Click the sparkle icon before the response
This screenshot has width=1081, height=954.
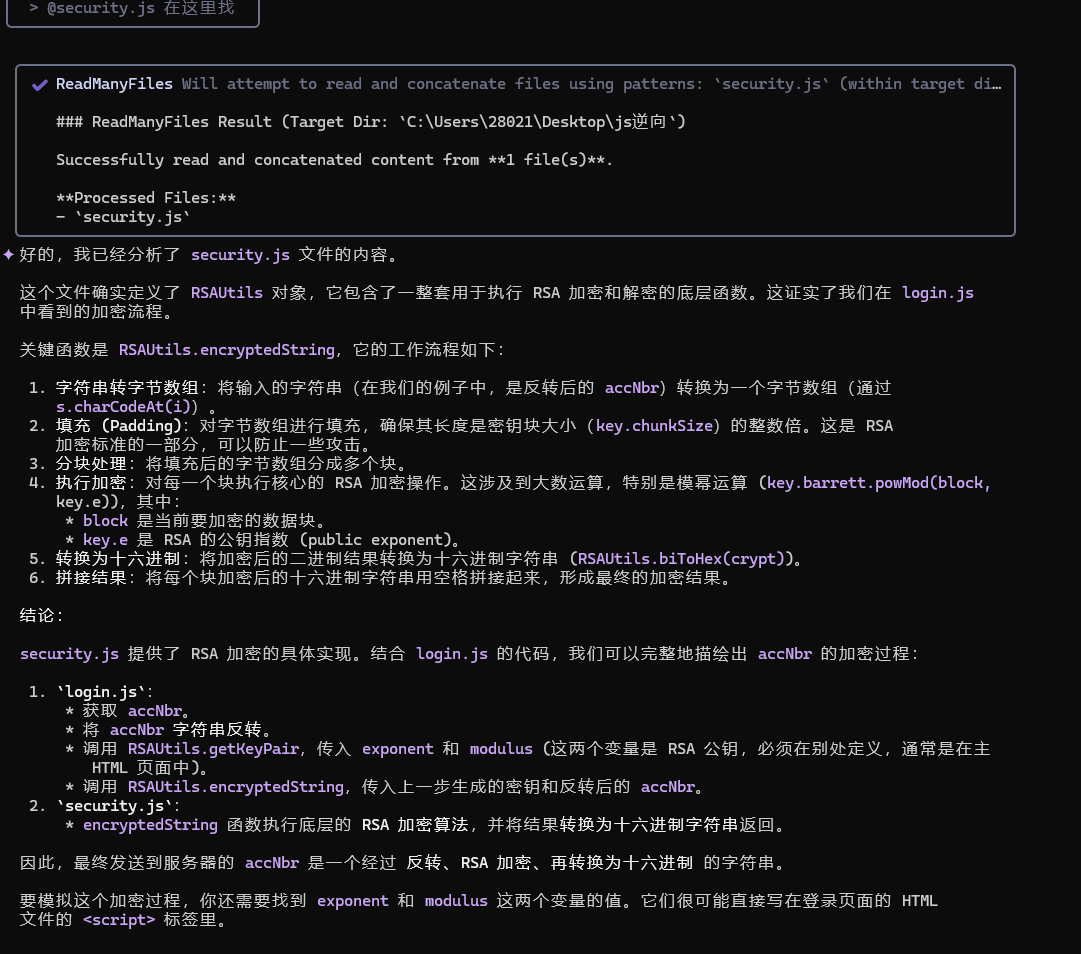(x=8, y=255)
